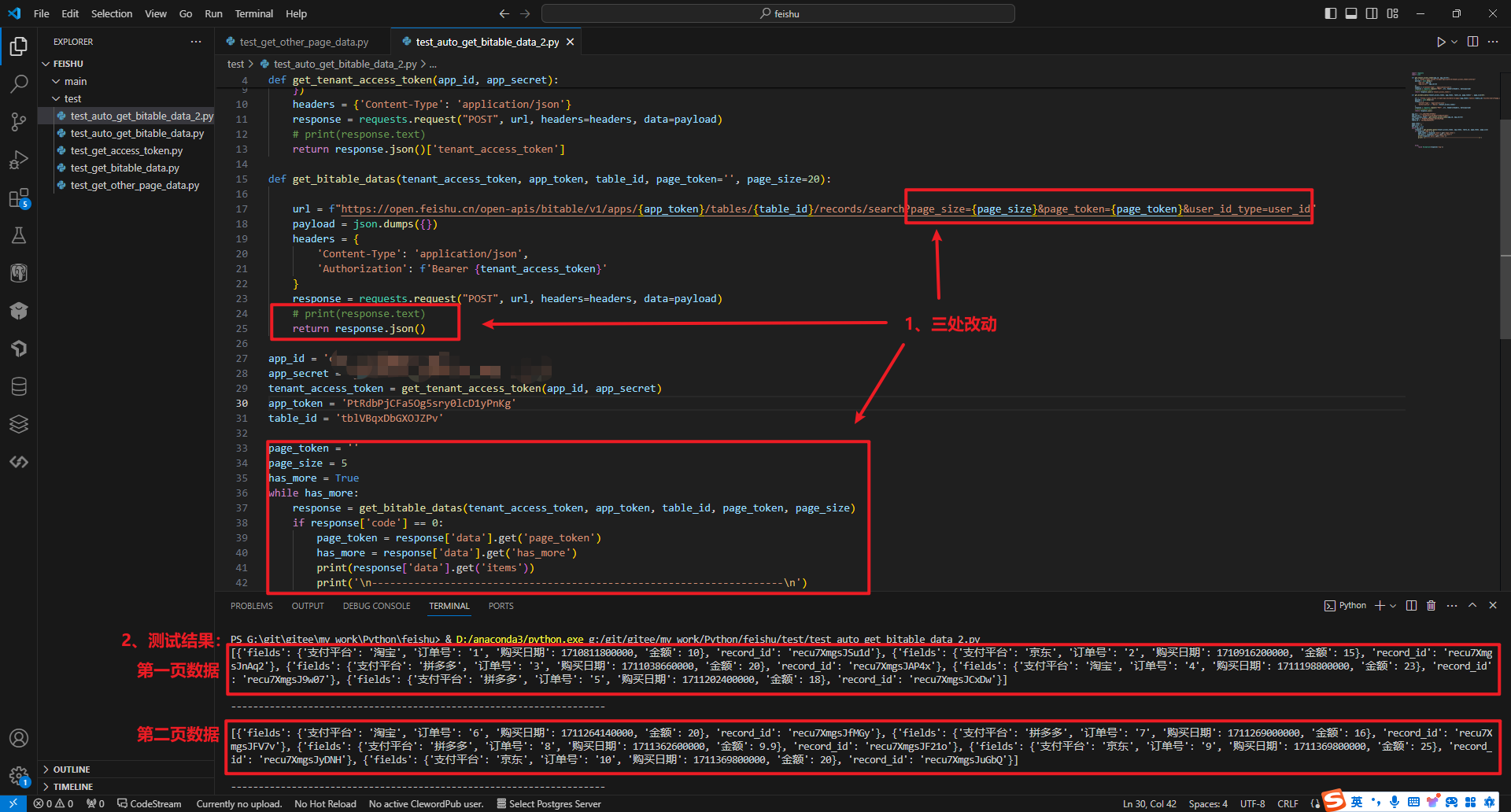The height and width of the screenshot is (812, 1511).
Task: Click errors and warnings status item
Action: point(54,803)
